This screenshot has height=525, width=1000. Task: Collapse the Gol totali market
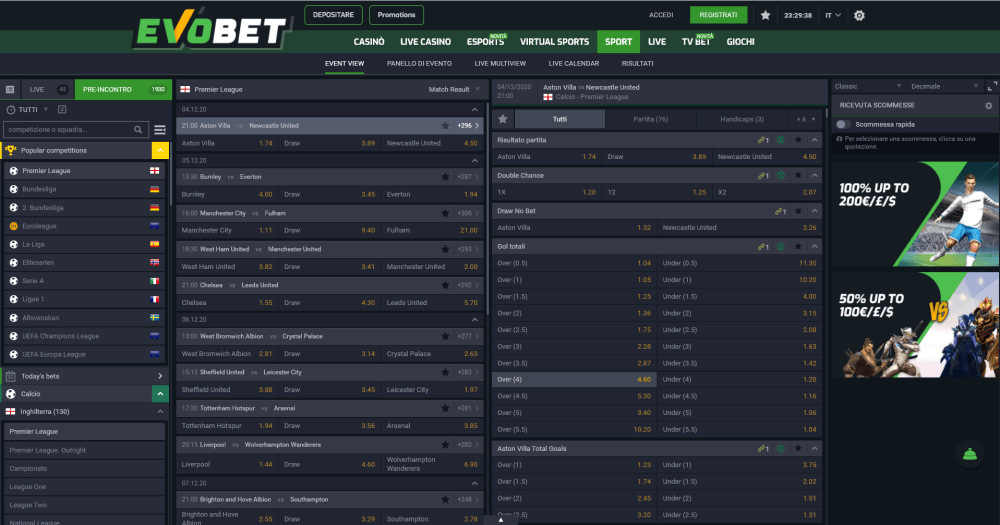pos(814,246)
